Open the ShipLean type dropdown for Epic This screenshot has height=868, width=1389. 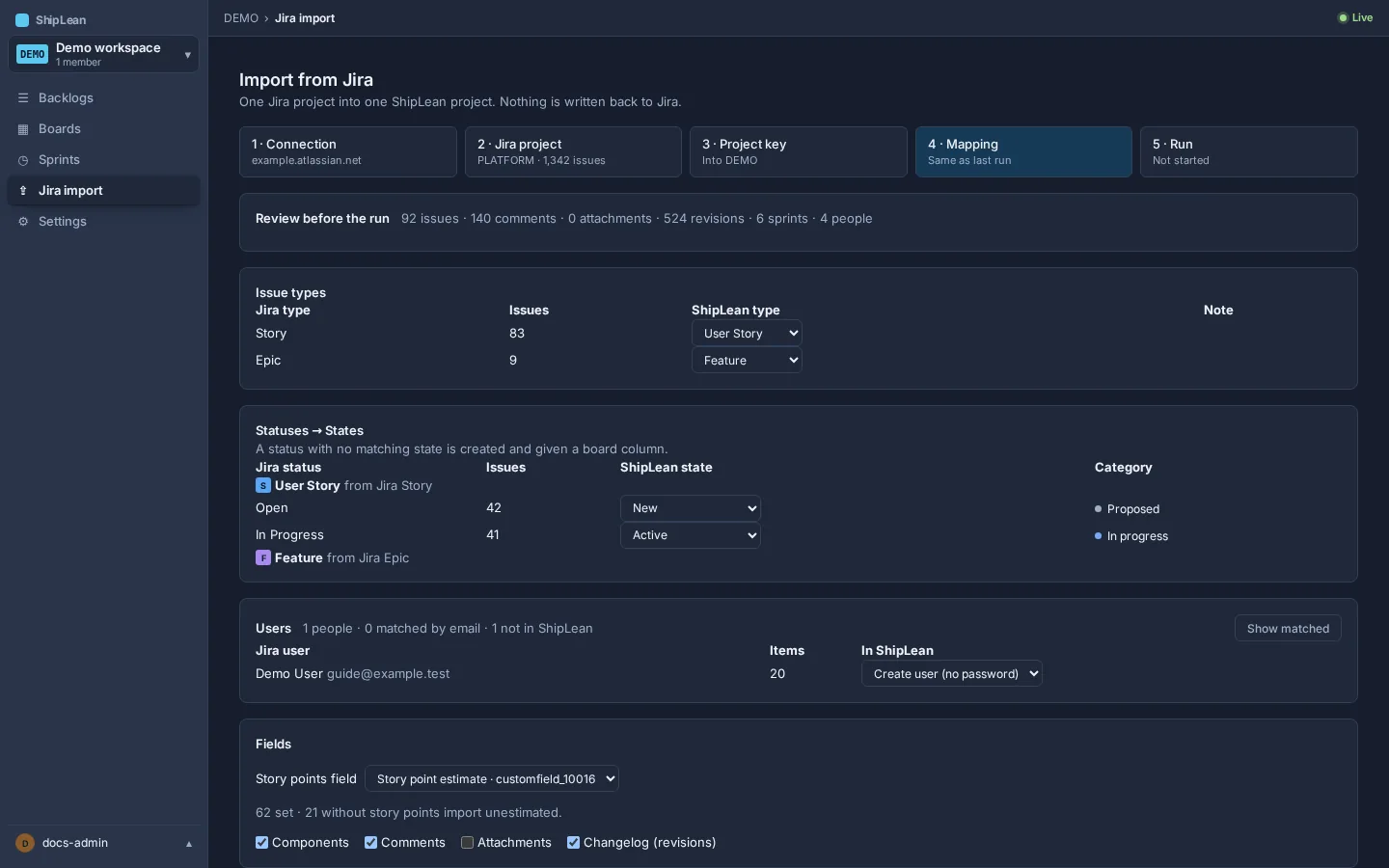coord(747,361)
